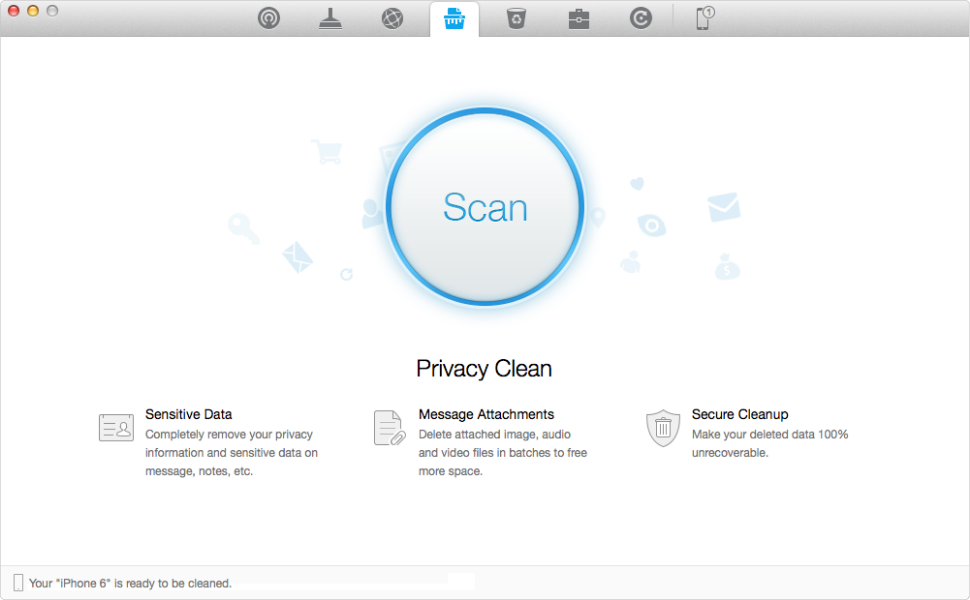
Task: Open the Quick Clean target icon tab
Action: (268, 19)
